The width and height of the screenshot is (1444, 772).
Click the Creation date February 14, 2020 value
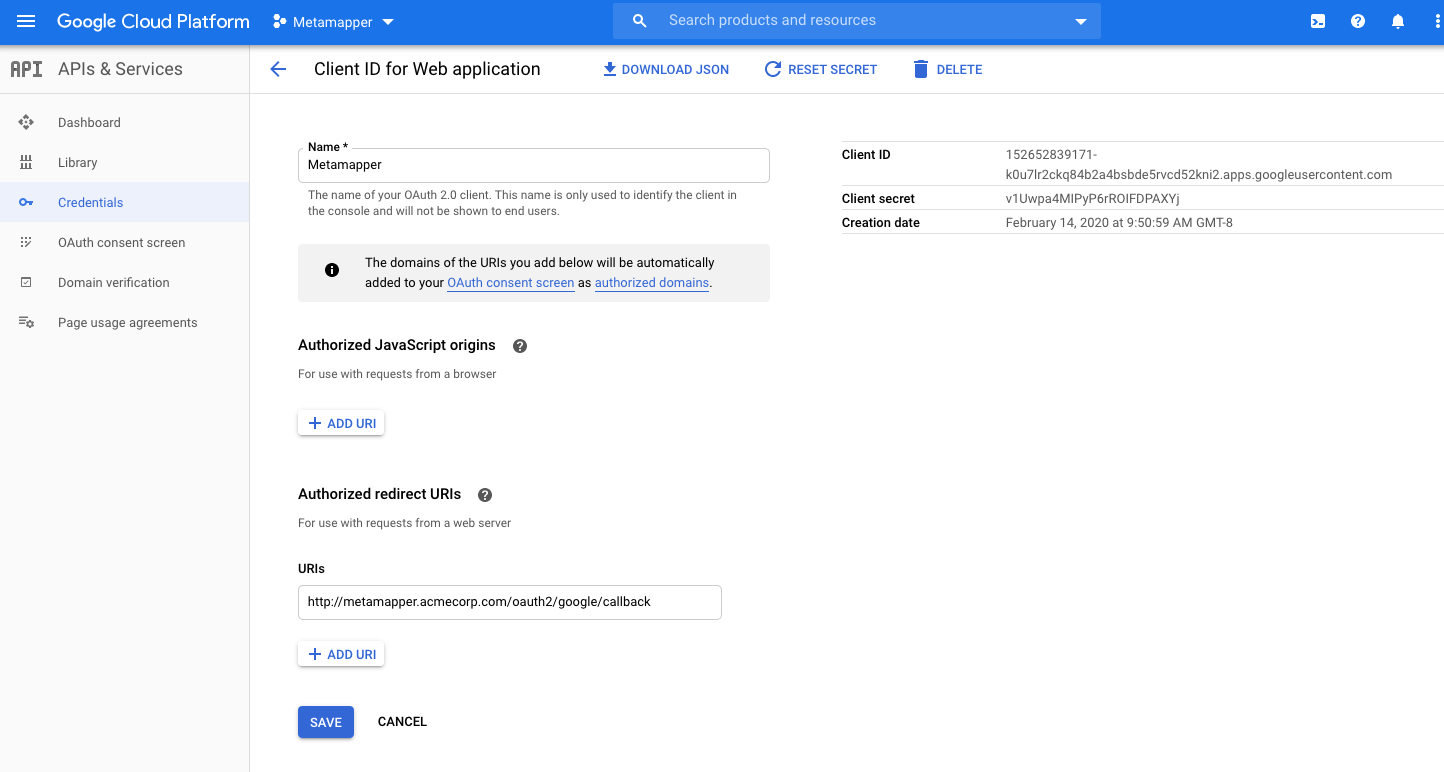(1119, 223)
